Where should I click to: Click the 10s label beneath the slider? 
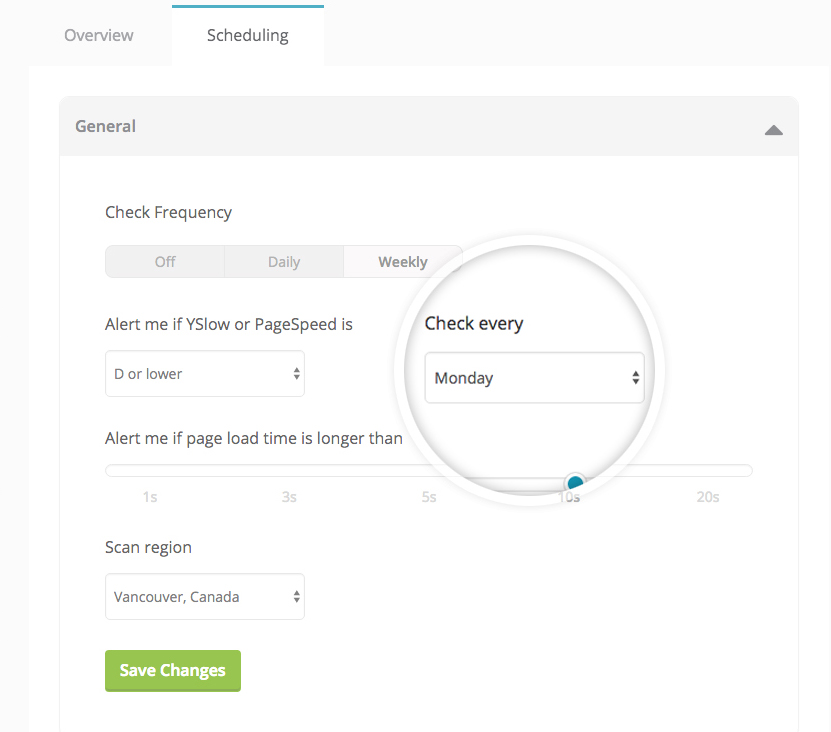[x=569, y=497]
